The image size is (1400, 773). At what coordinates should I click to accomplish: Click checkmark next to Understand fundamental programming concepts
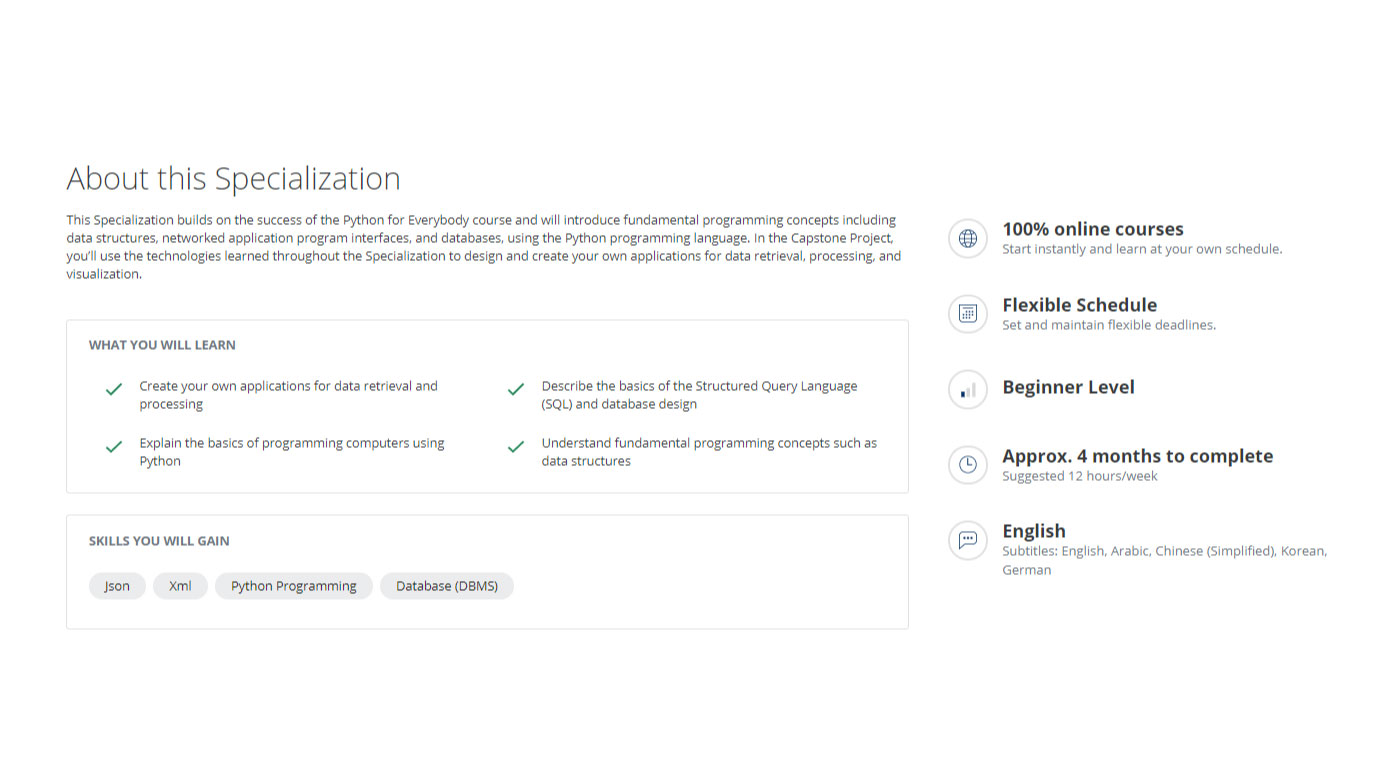516,446
